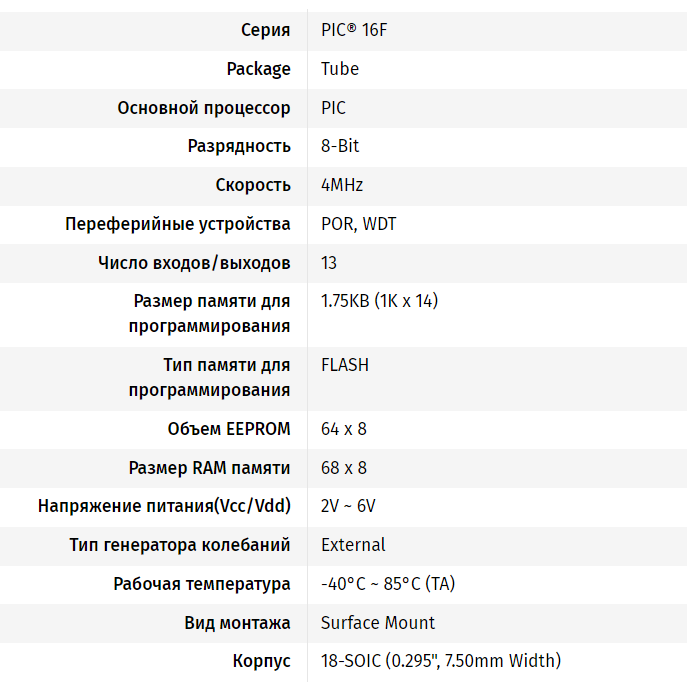Select the "Tube" package value
687x682 pixels.
[x=340, y=69]
